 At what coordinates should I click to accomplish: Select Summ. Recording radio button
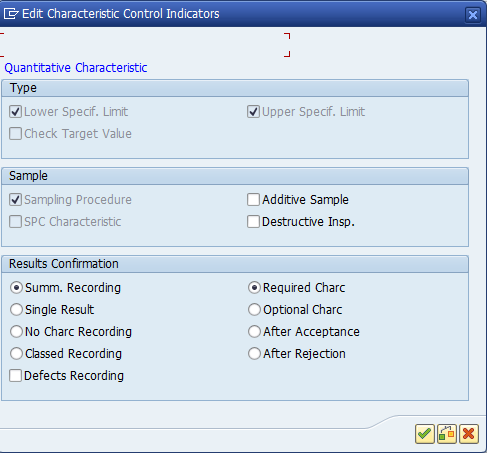16,288
